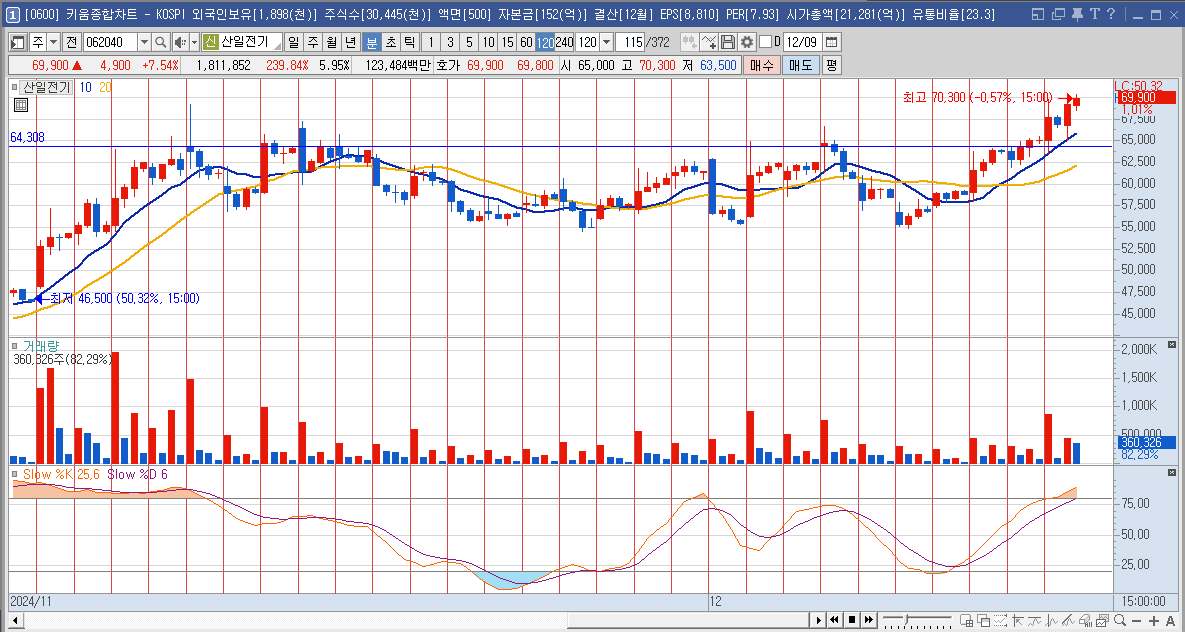Open the calendar date picker icon
The image size is (1185, 632).
click(831, 42)
